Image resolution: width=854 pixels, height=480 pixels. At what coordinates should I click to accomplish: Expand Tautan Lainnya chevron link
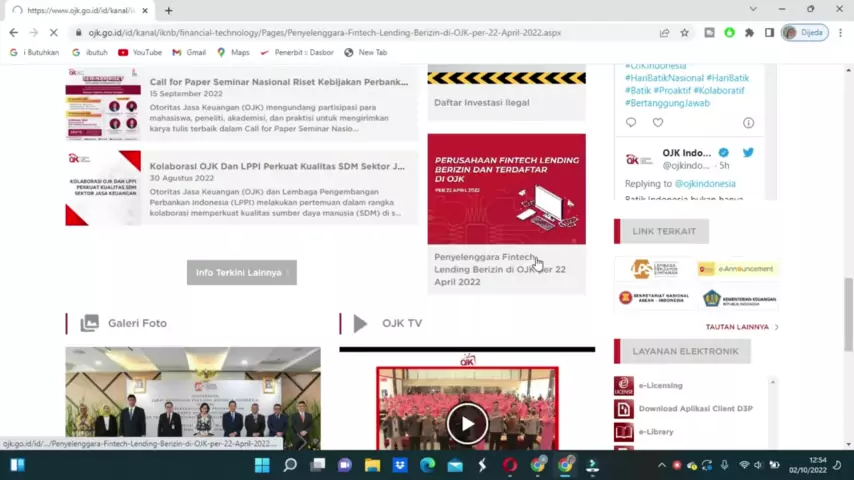(x=776, y=327)
